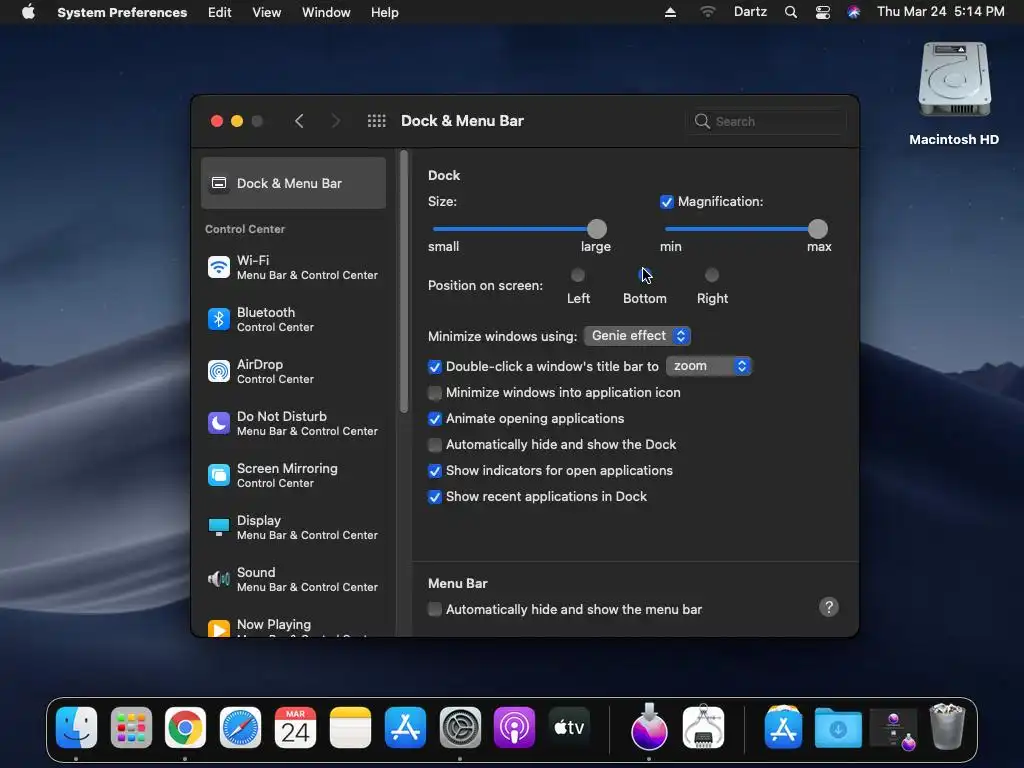Open Apple TV app in Dock
The height and width of the screenshot is (768, 1024).
[x=569, y=728]
